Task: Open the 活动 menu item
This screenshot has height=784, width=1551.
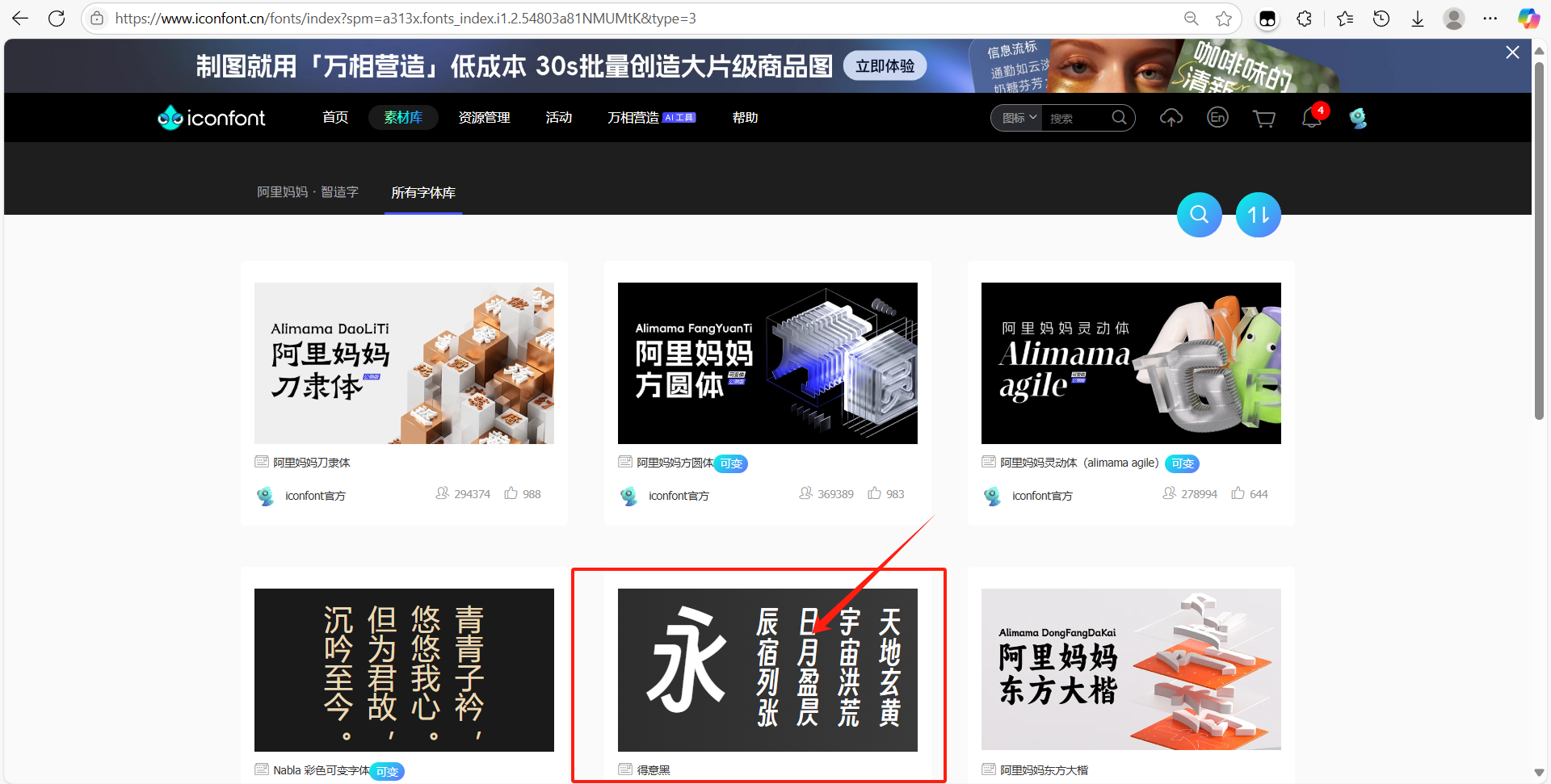Action: 558,118
